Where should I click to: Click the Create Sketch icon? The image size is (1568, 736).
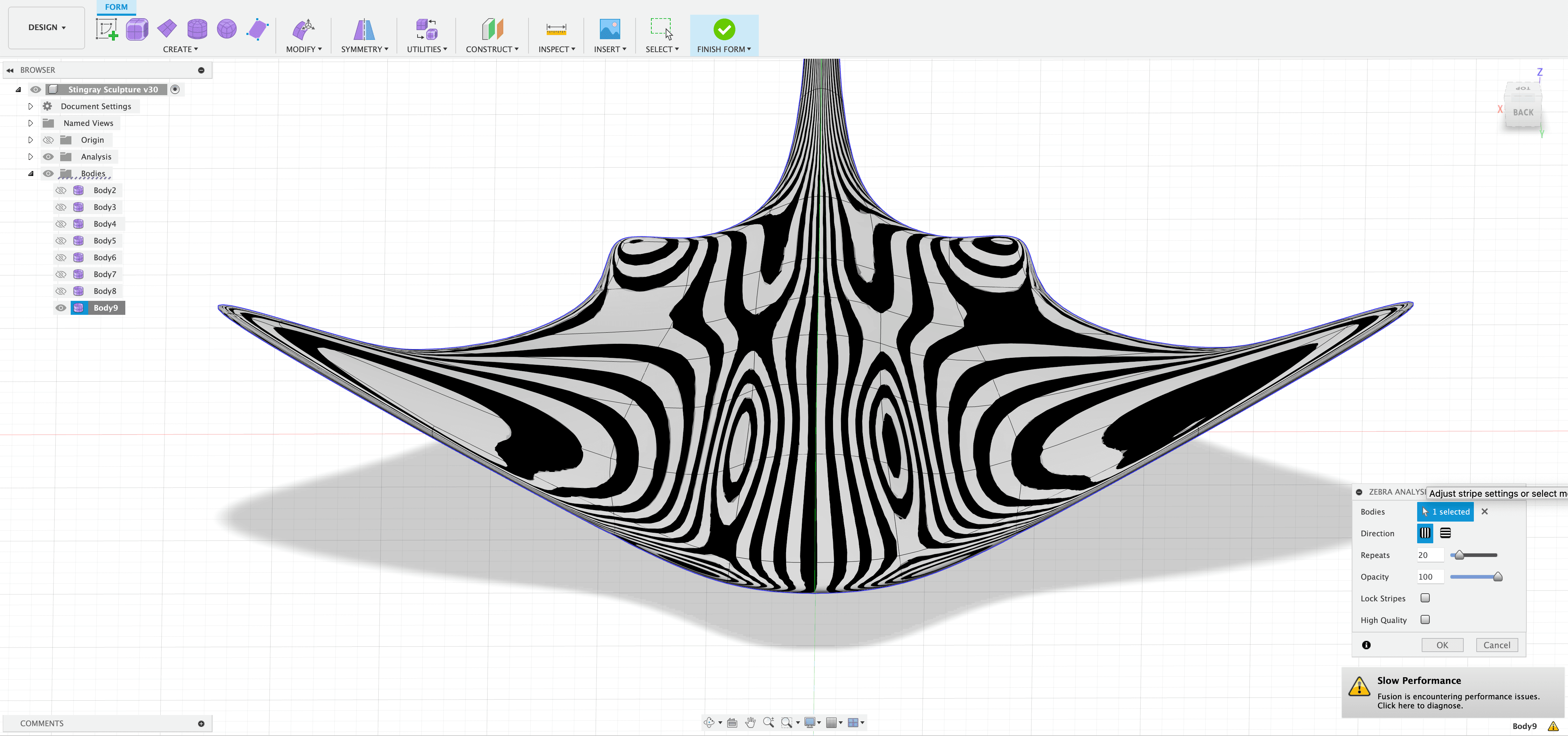[x=106, y=29]
